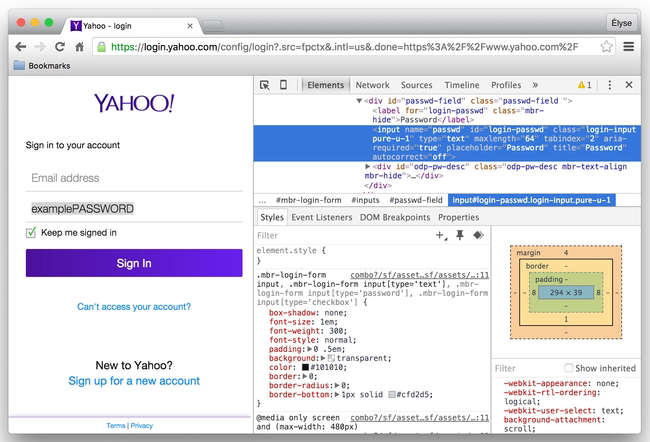Reload the Yahoo login page
The width and height of the screenshot is (650, 442).
(60, 46)
